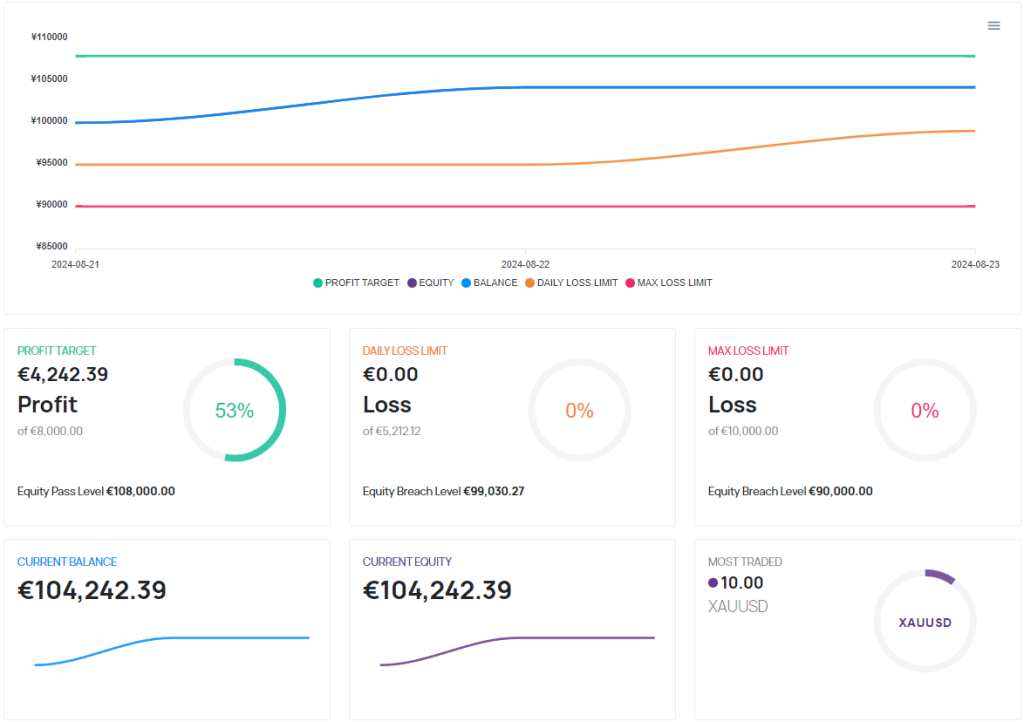Click the PROFIT TARGET card heading
Screen dimensions: 1024x722
57,351
